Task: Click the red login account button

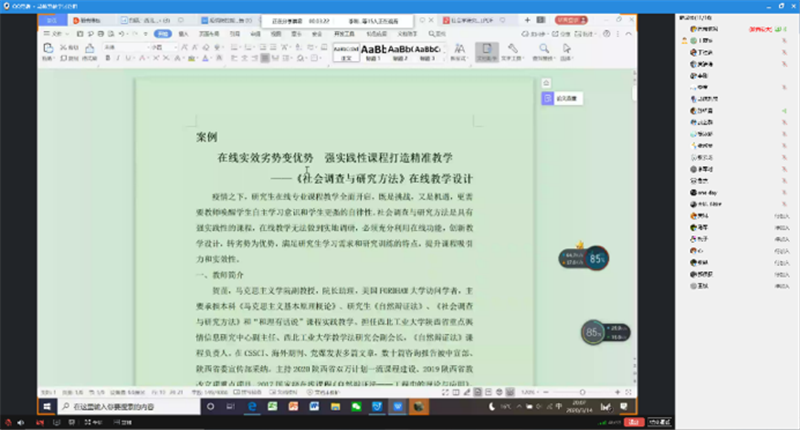Action: 571,20
